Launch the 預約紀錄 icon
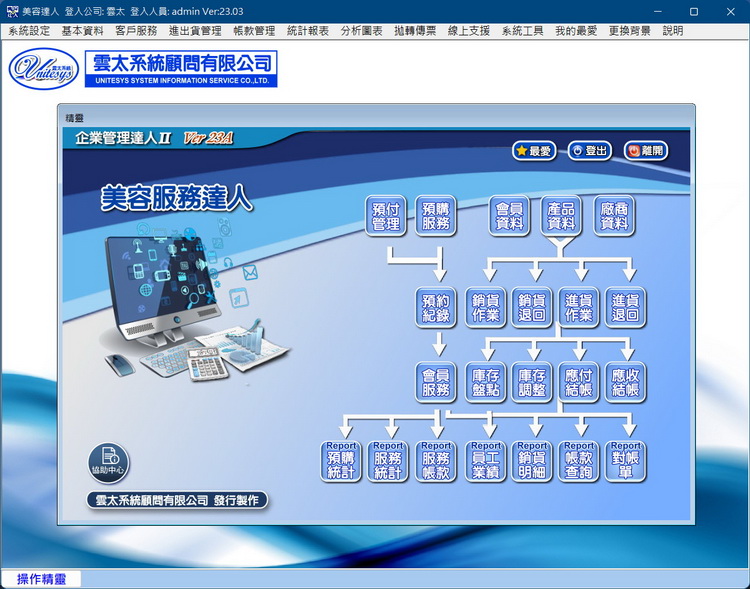Image resolution: width=750 pixels, height=589 pixels. coord(436,308)
